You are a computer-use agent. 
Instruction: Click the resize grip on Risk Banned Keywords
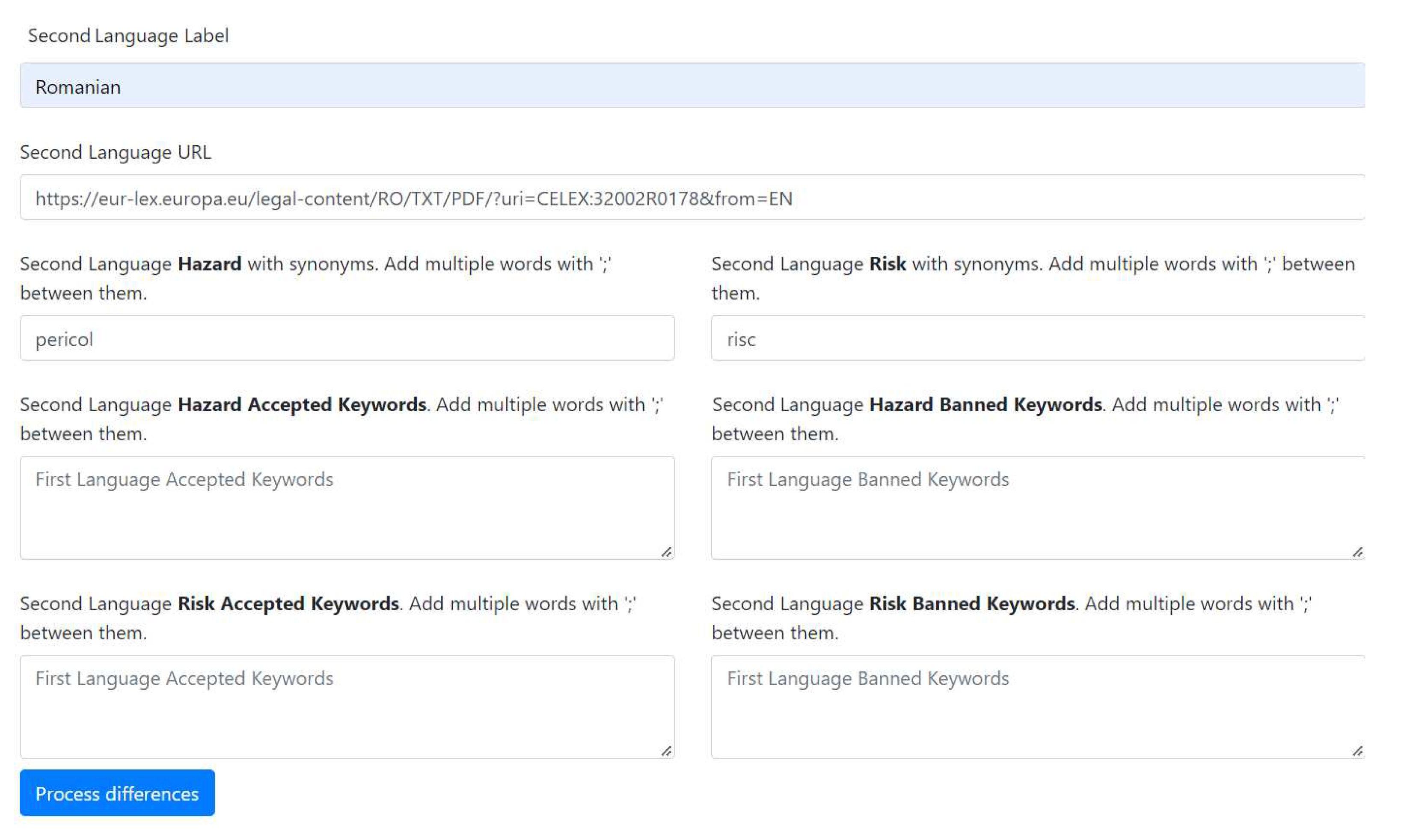coord(1358,752)
